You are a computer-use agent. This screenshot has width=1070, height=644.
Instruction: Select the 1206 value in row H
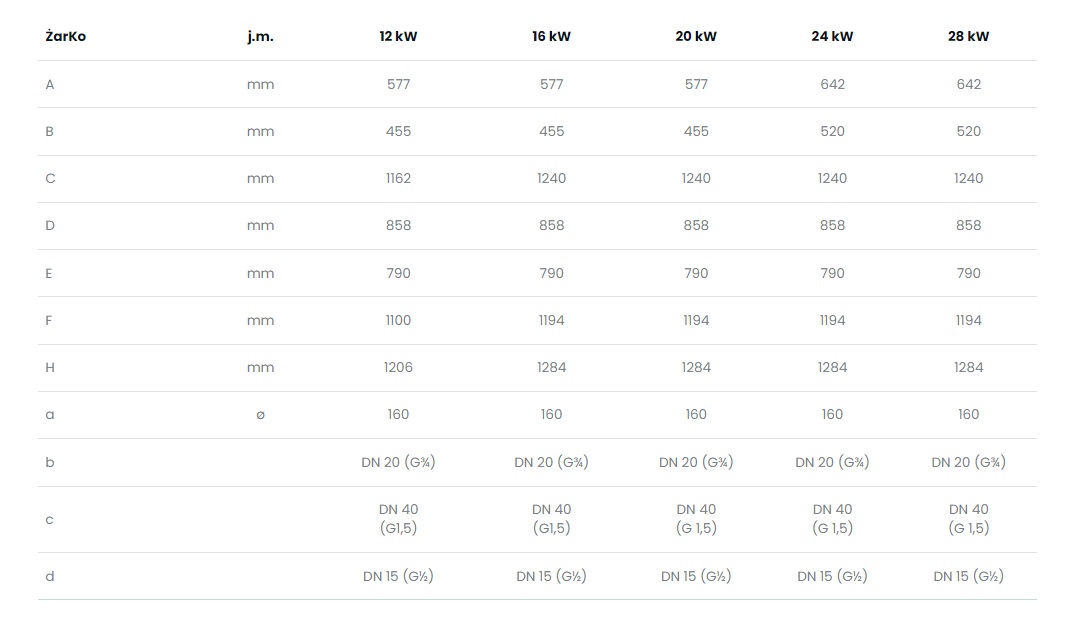point(399,368)
